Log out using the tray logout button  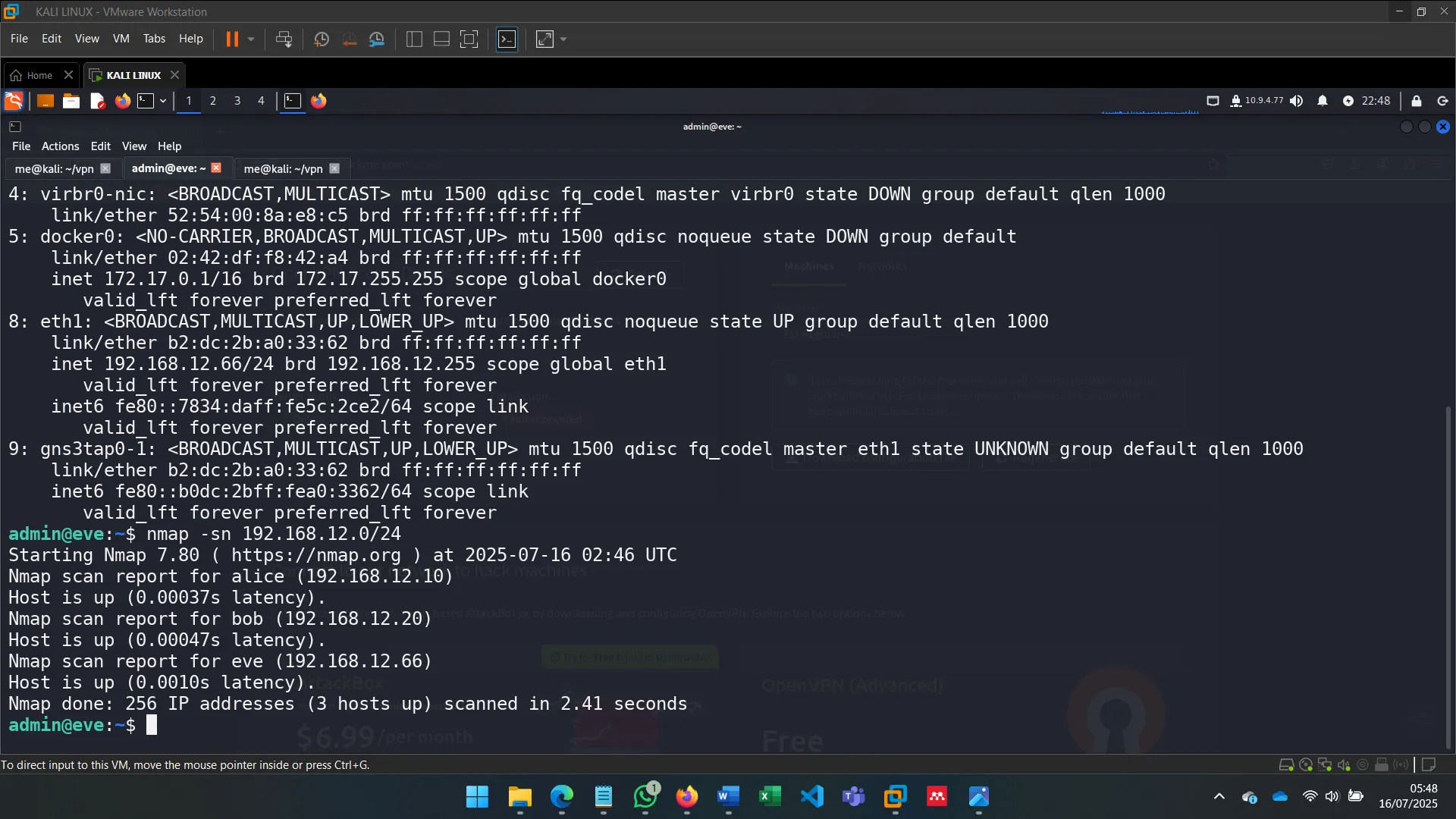(1442, 101)
